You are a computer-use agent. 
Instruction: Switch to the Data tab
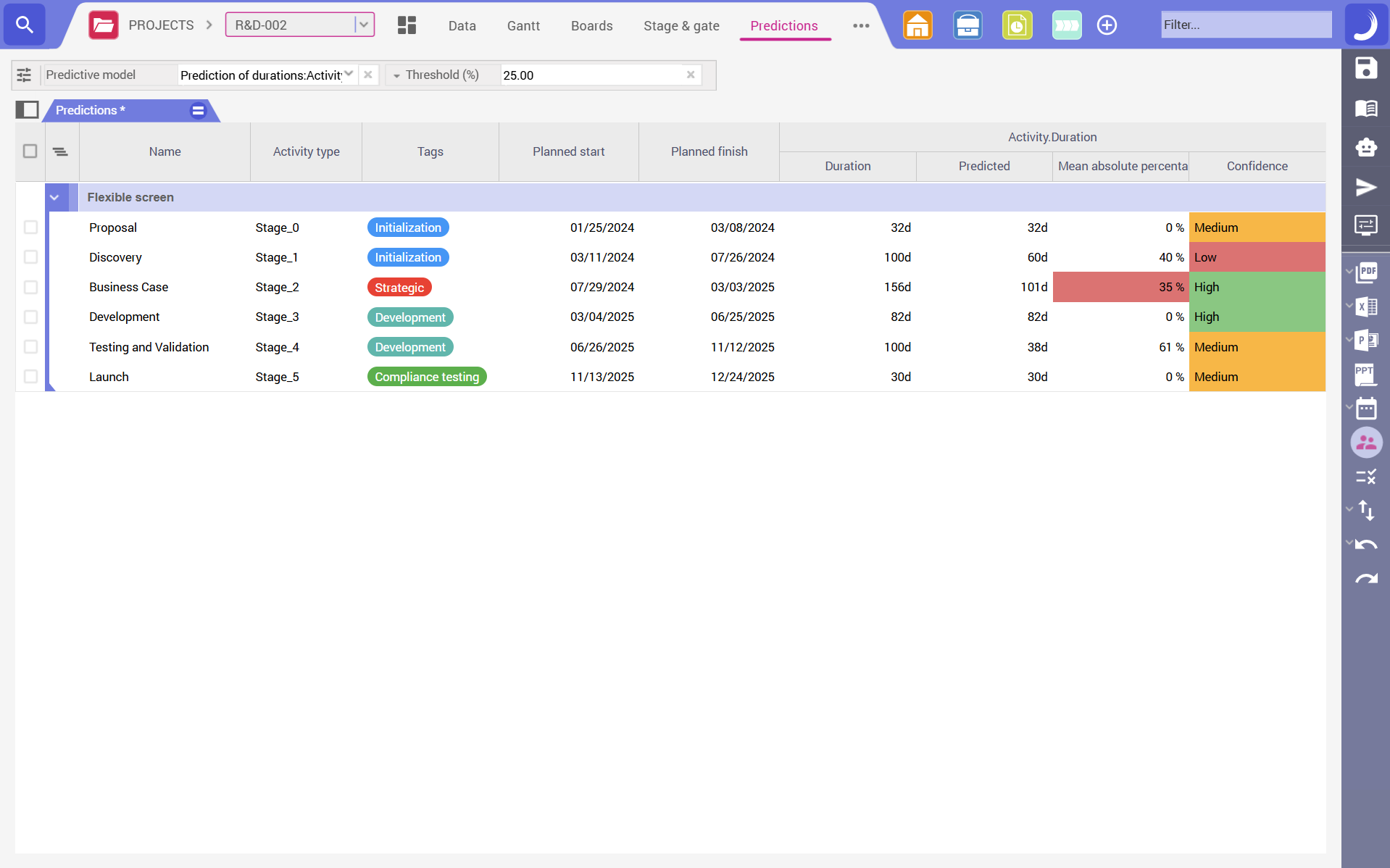pyautogui.click(x=462, y=25)
